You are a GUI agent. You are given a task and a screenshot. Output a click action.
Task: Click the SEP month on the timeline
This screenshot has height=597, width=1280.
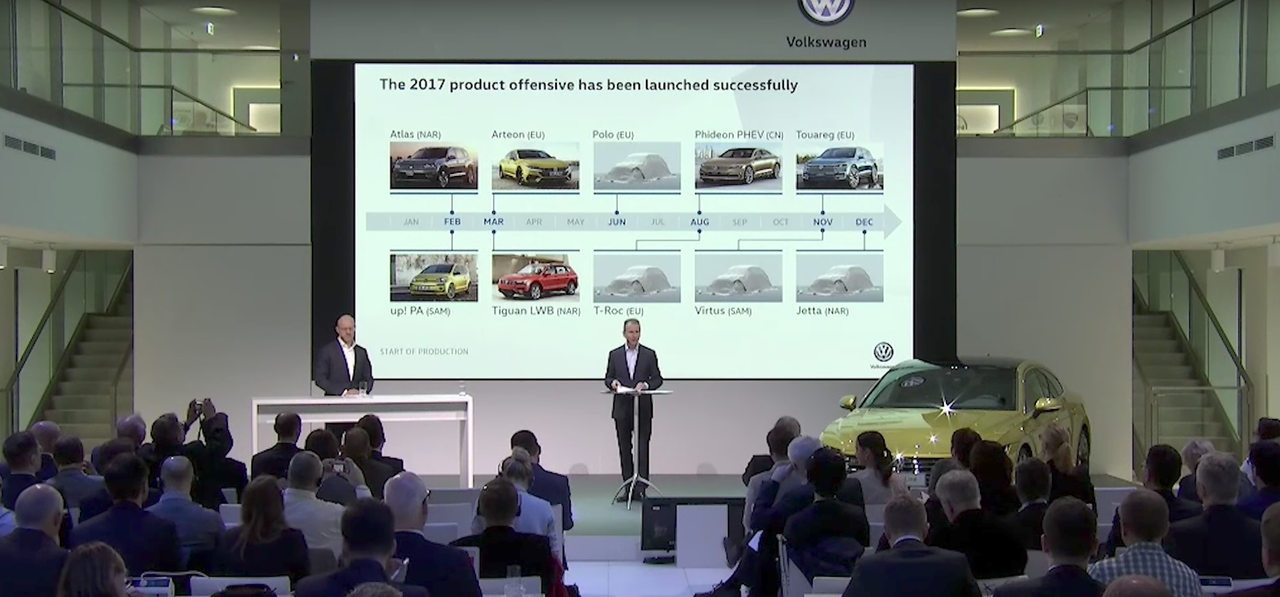pyautogui.click(x=740, y=222)
